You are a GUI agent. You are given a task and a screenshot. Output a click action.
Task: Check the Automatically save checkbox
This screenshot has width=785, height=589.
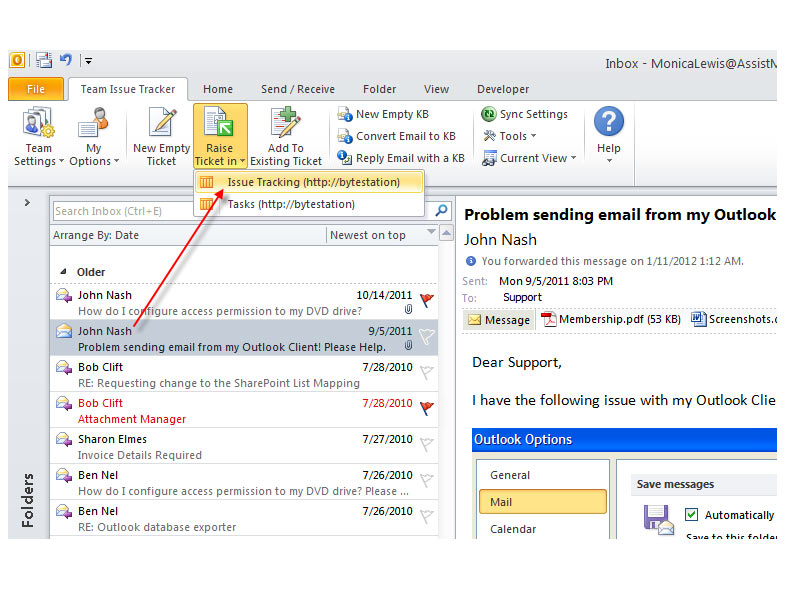(x=692, y=515)
